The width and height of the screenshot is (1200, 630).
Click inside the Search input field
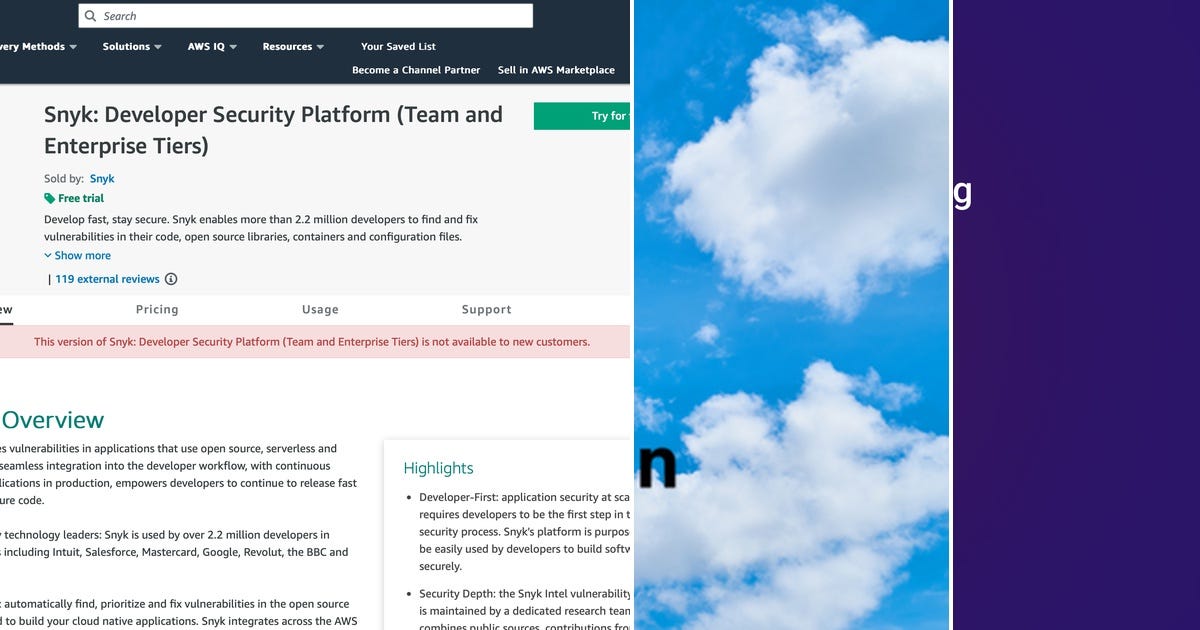(x=300, y=16)
